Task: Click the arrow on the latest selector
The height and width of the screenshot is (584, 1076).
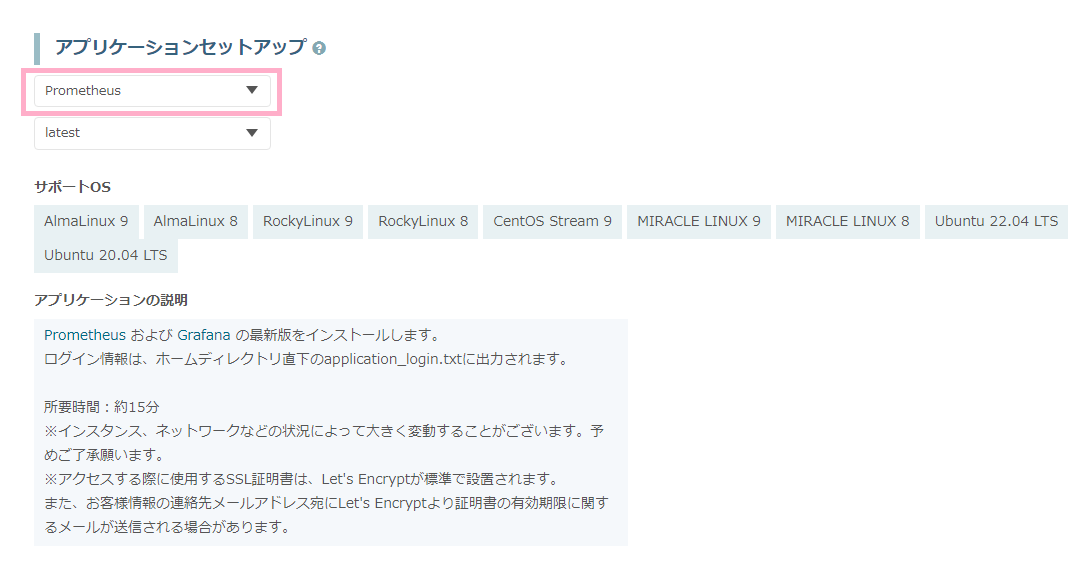Action: pyautogui.click(x=252, y=133)
